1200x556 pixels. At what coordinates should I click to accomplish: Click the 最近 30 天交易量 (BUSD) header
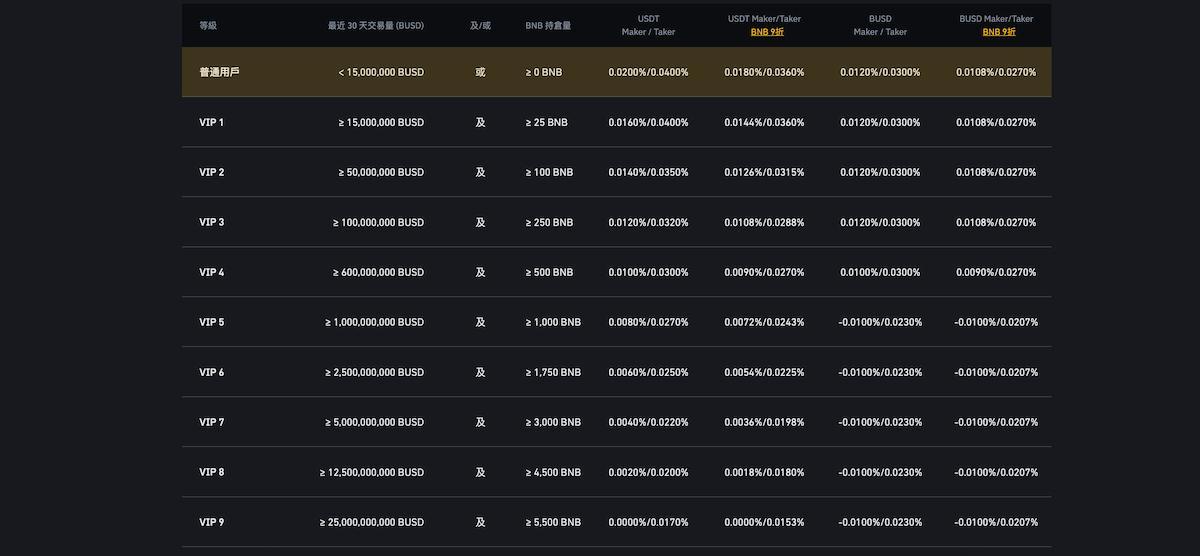(375, 25)
